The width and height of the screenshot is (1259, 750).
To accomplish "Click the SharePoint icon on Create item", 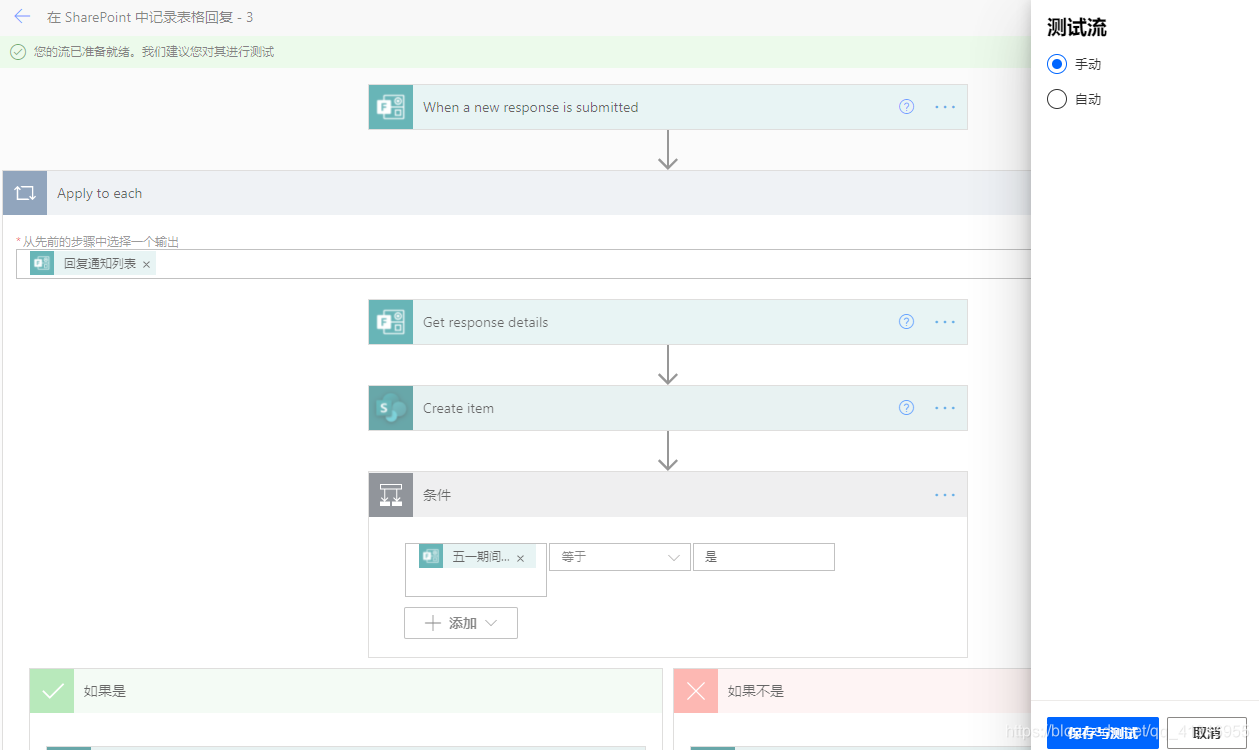I will click(x=390, y=408).
